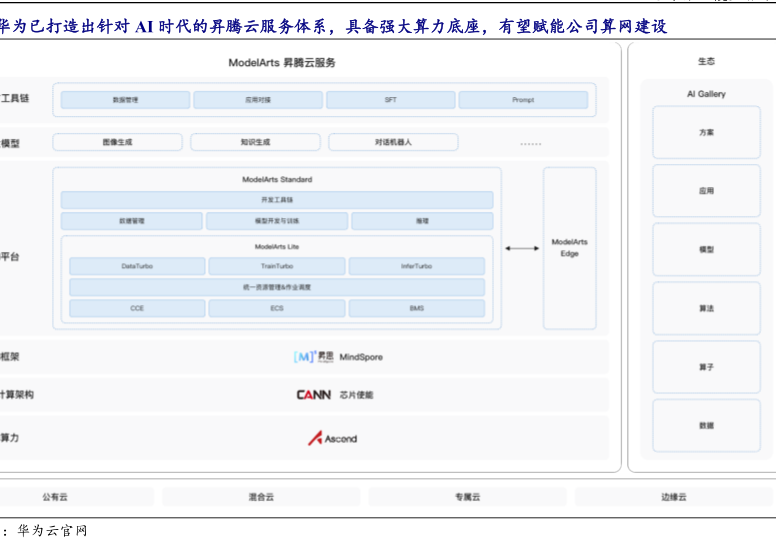Select the 推理 box
The image size is (776, 539).
pos(422,221)
